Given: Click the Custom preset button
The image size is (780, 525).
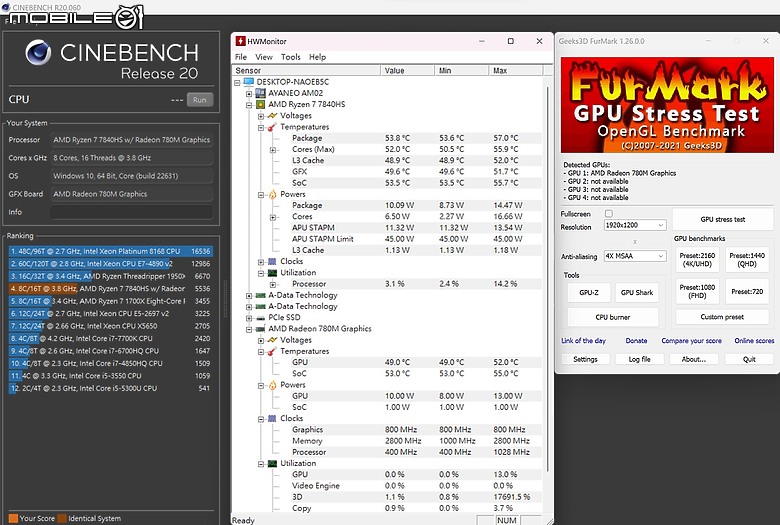Looking at the screenshot, I should 722,317.
